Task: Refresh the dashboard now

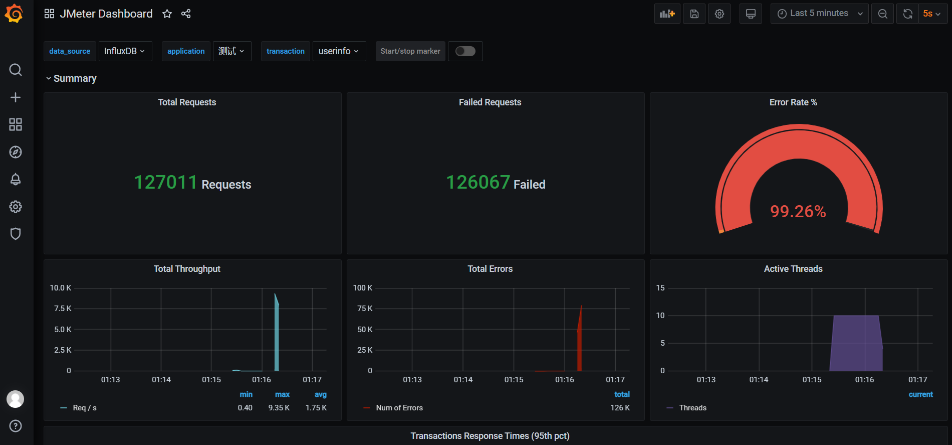Action: [x=908, y=13]
